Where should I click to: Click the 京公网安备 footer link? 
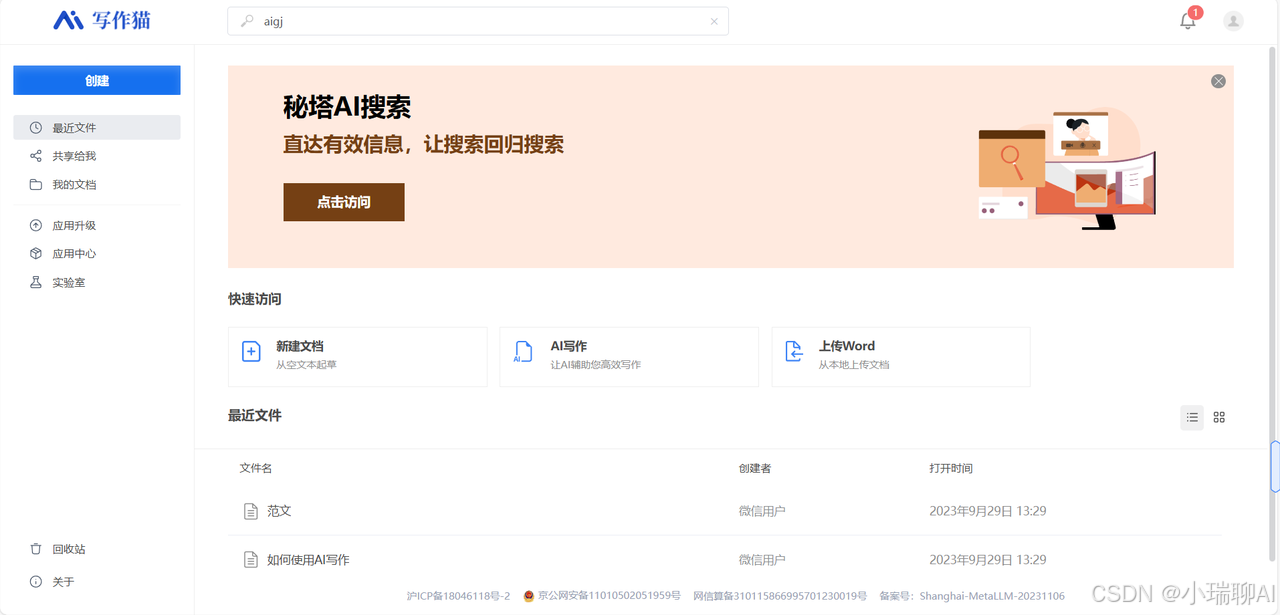(609, 596)
